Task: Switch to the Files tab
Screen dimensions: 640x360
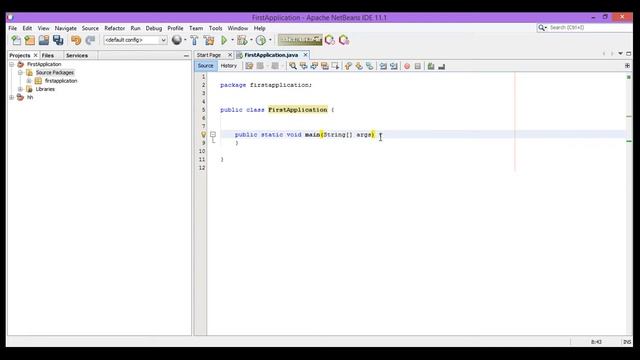Action: [48, 55]
